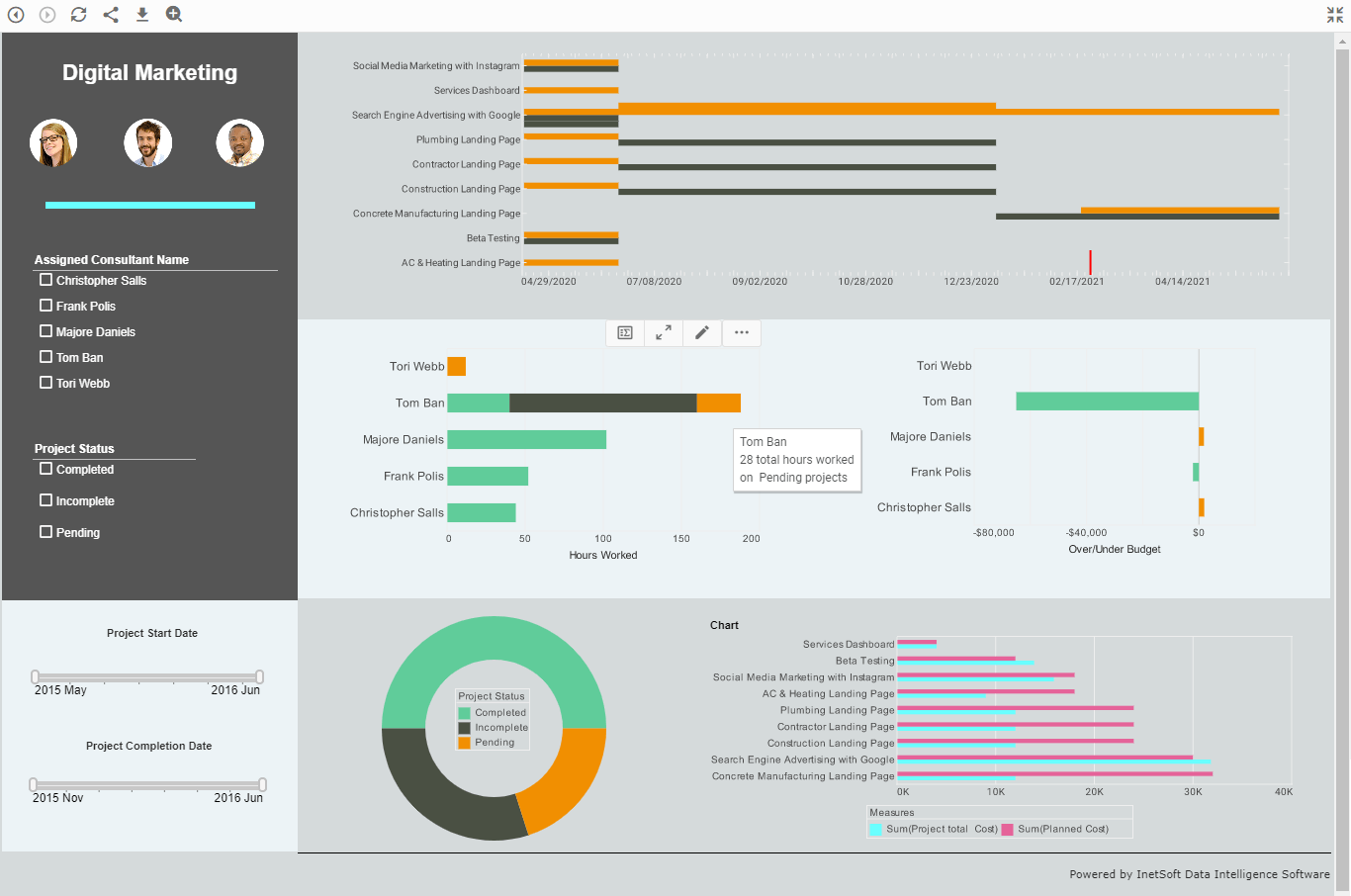This screenshot has height=896, width=1351.
Task: Click the bearded male consultant avatar
Action: (147, 143)
